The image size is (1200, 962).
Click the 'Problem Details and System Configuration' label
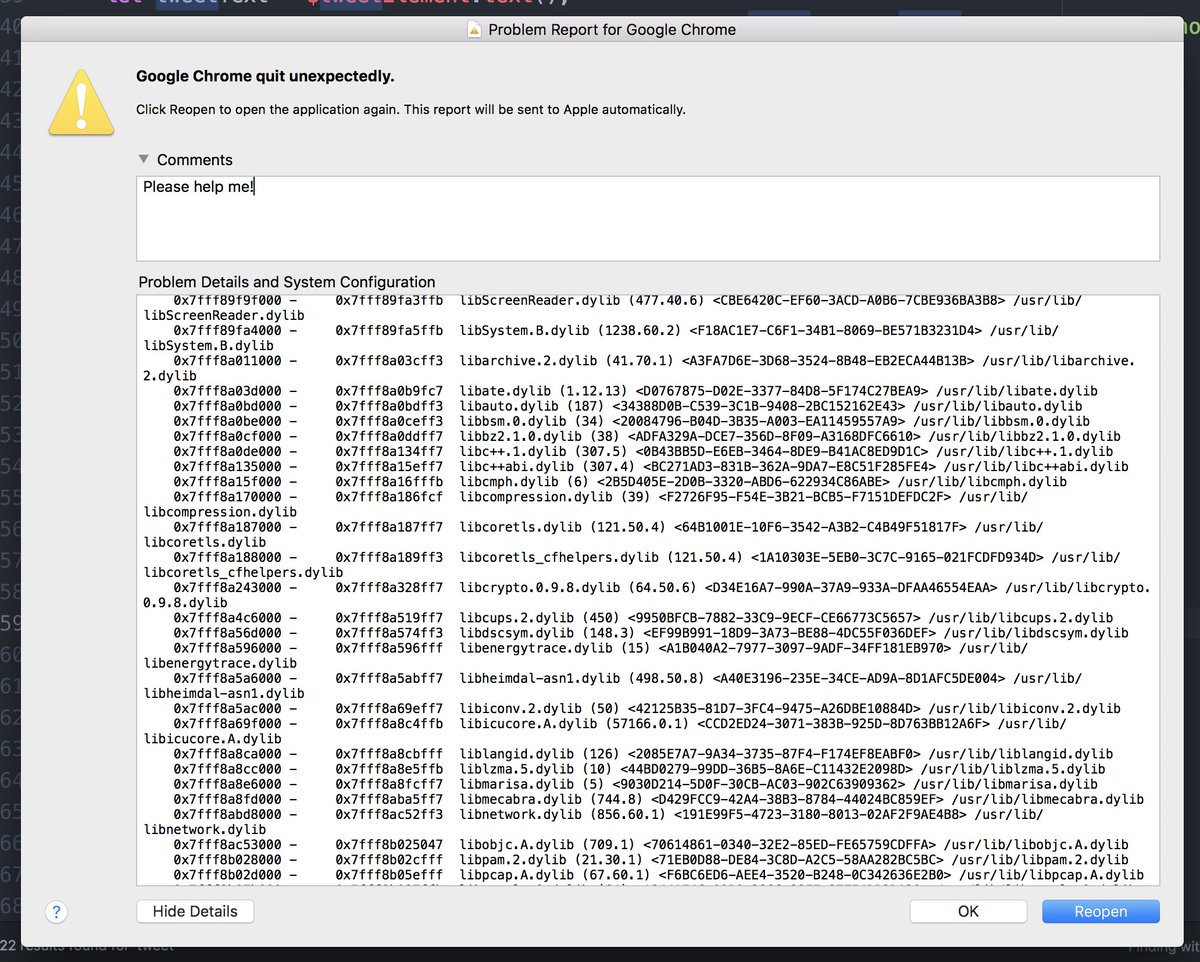287,282
